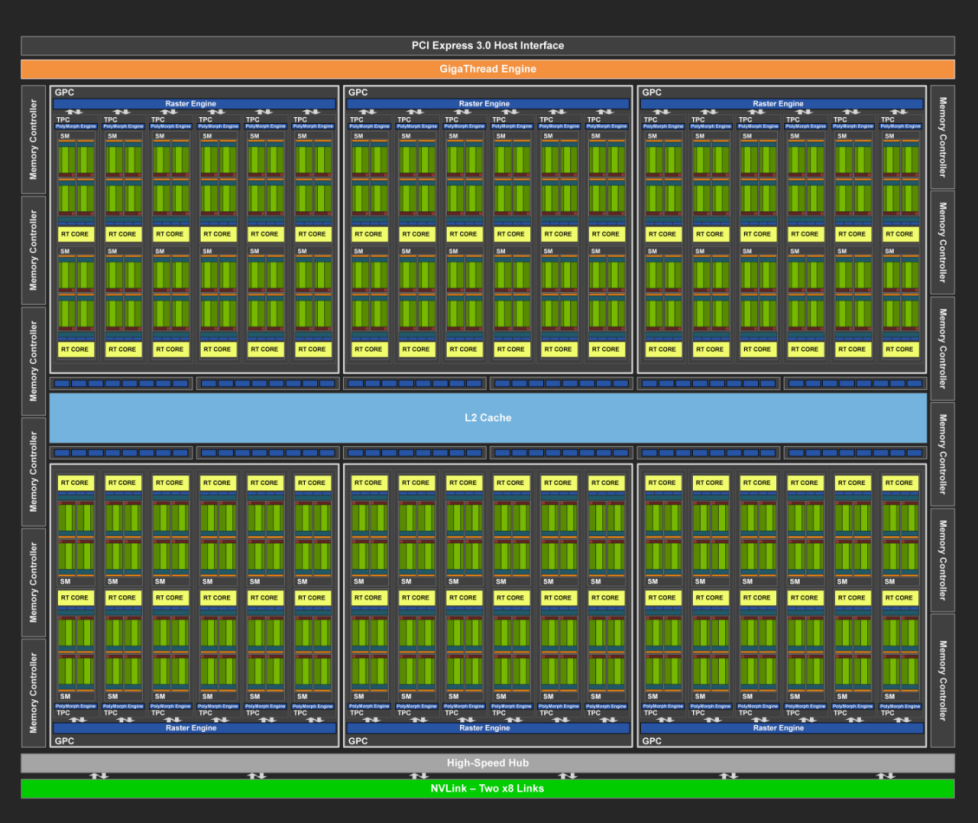
Task: Click the GPC label of the lower-right cluster
Action: click(x=652, y=741)
